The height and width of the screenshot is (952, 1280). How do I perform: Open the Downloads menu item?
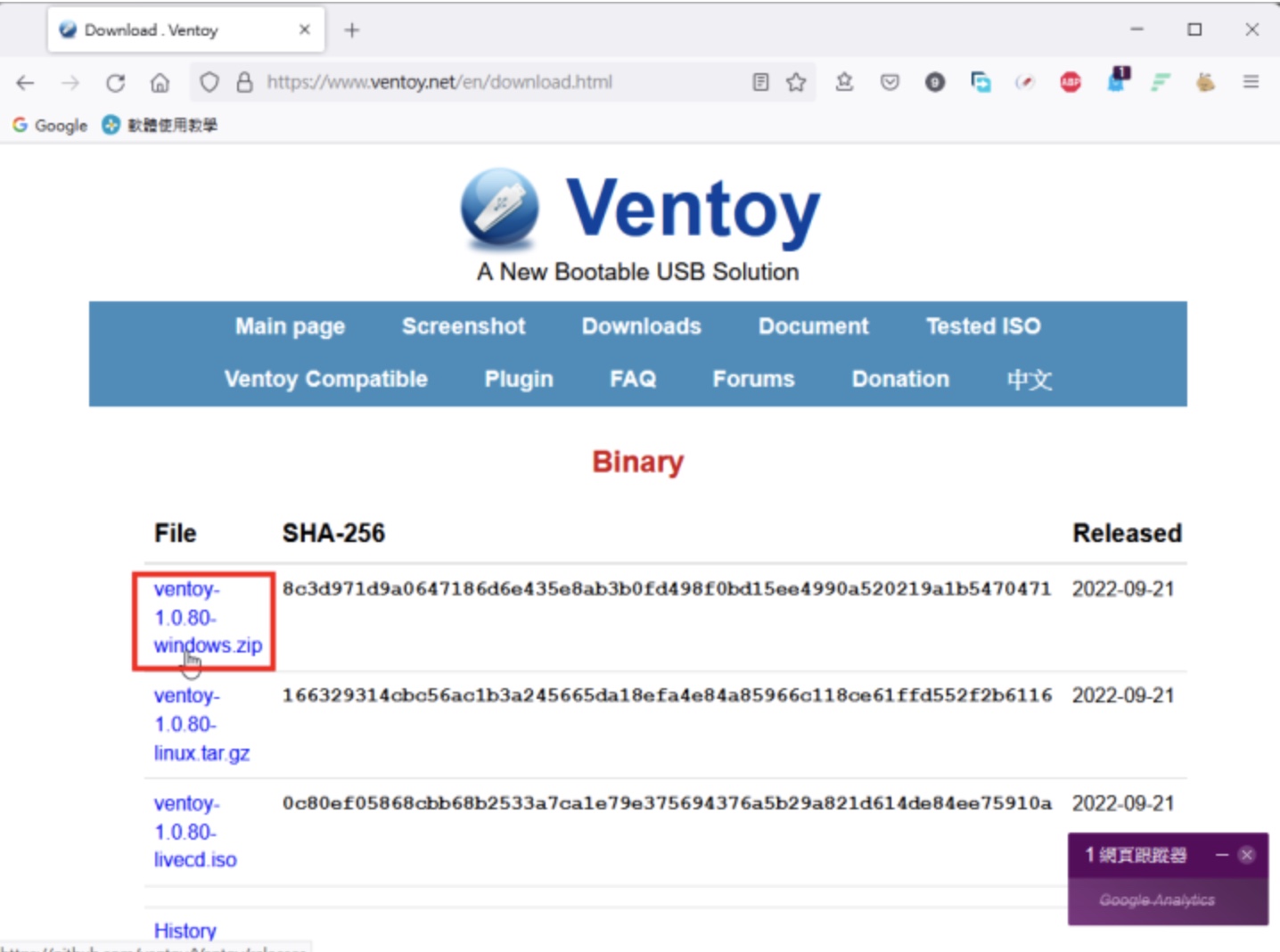click(x=642, y=326)
